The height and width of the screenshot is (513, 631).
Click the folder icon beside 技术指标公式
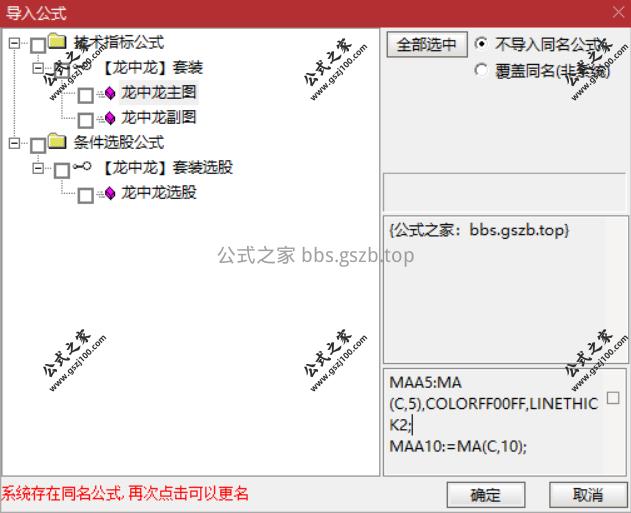point(57,41)
